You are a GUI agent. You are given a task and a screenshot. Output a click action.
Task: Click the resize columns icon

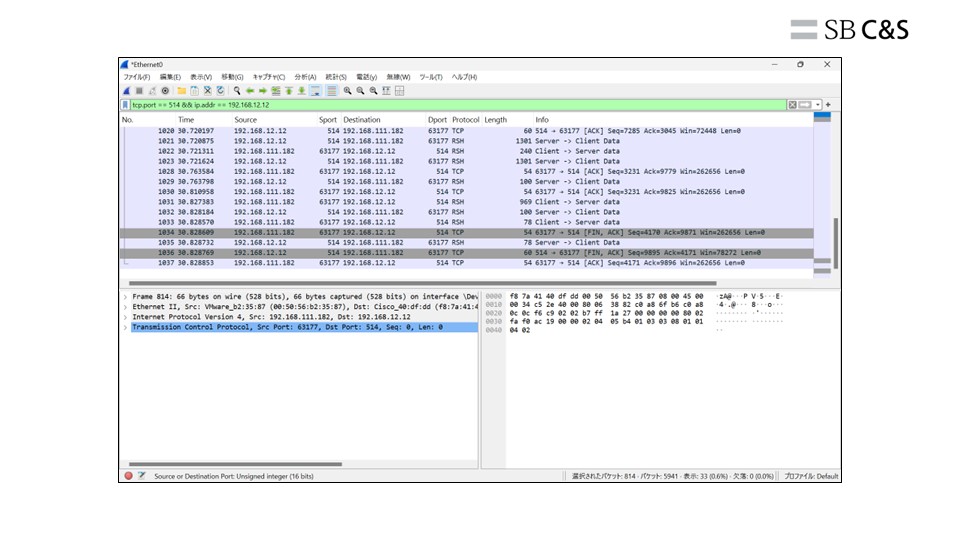386,91
